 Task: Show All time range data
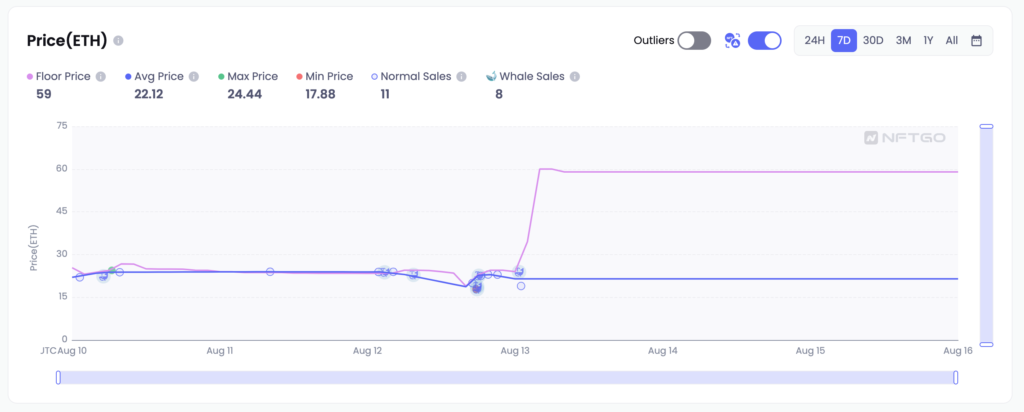951,41
